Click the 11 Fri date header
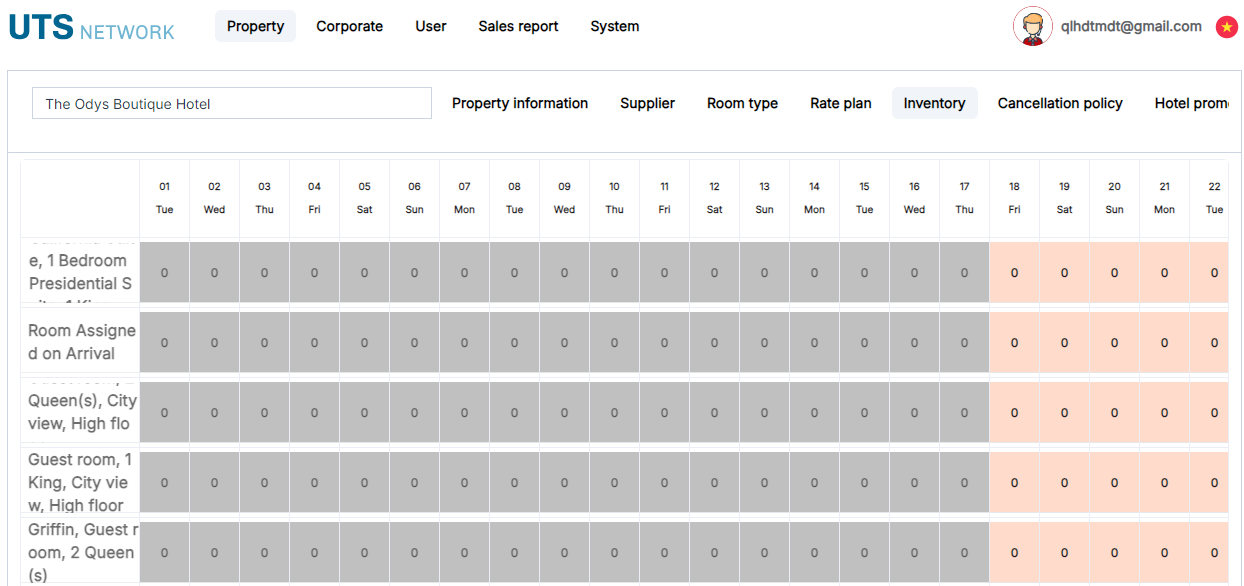 tap(665, 198)
